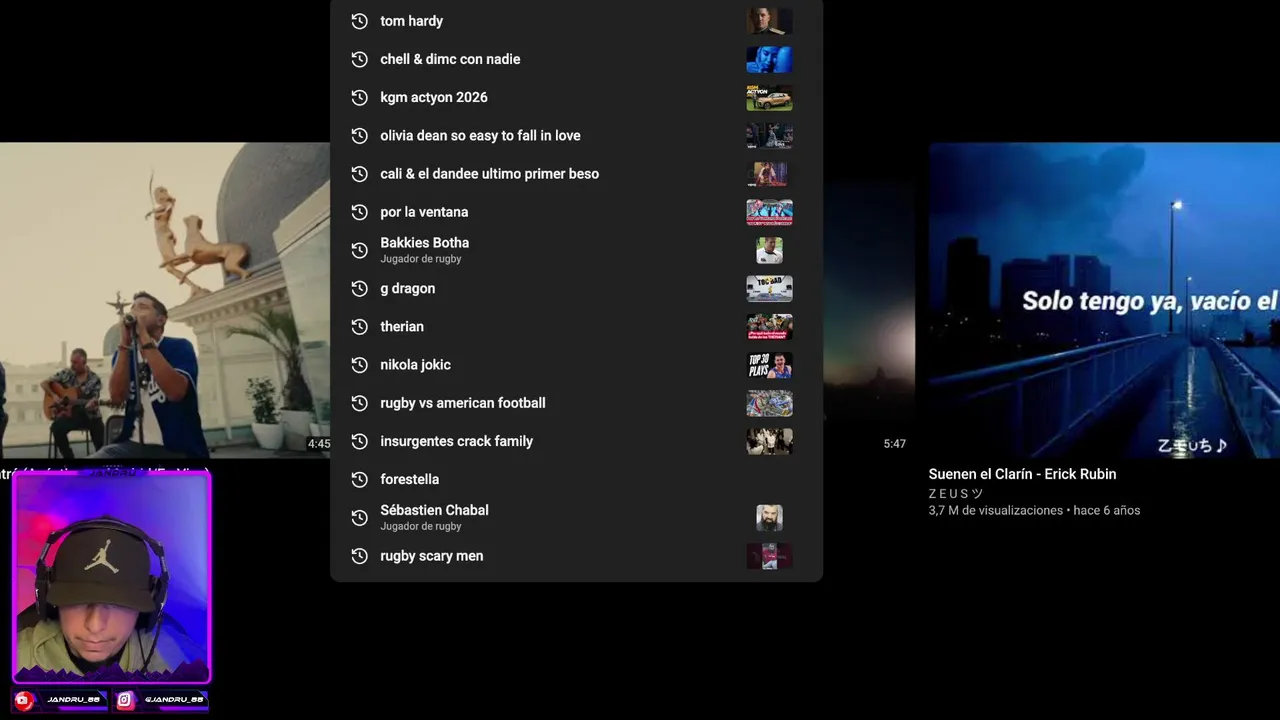Click history icon beside 'insurgentes crack family'
Screen dimensions: 1280x720
coord(359,441)
